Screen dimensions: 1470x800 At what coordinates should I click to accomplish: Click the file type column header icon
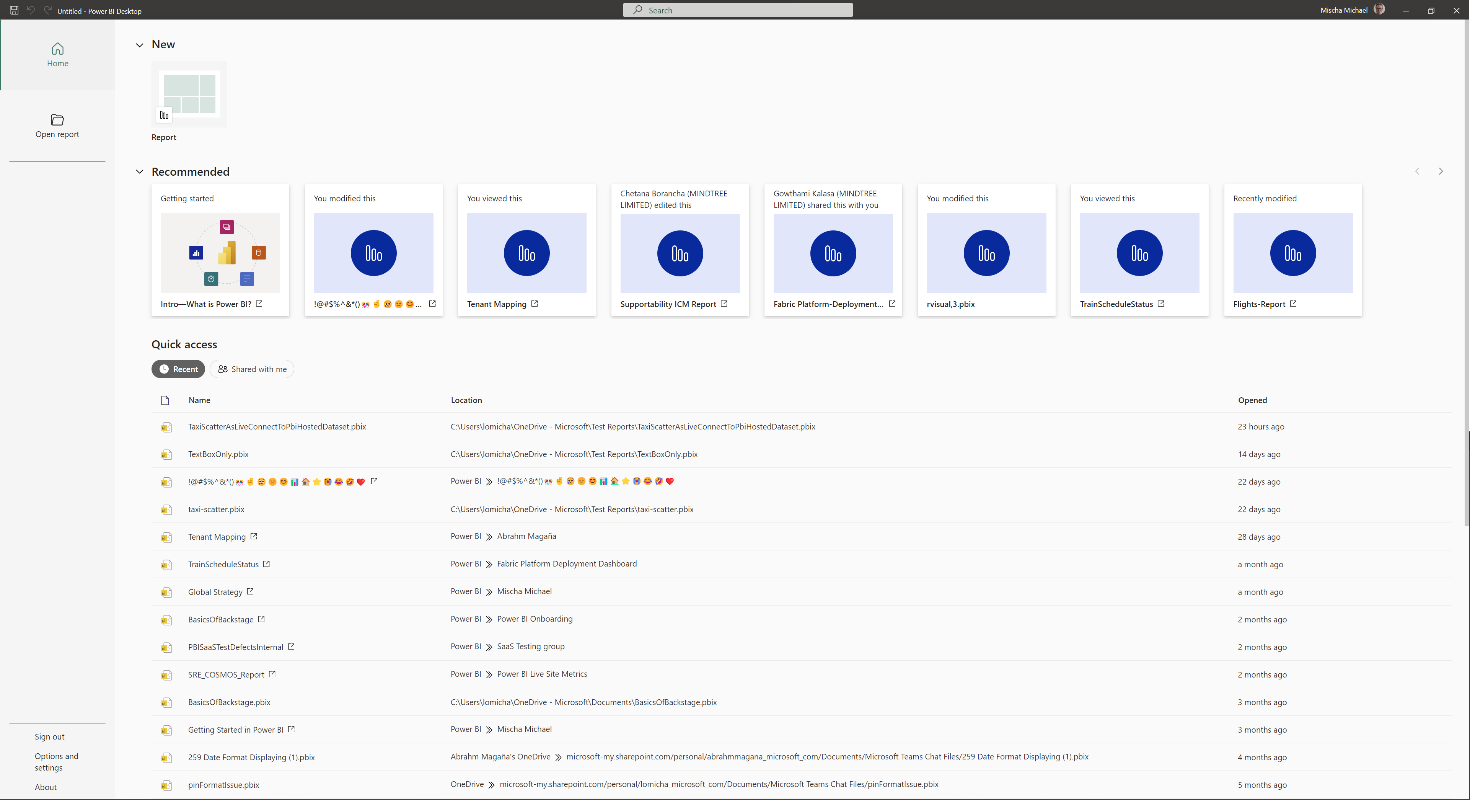pos(166,400)
